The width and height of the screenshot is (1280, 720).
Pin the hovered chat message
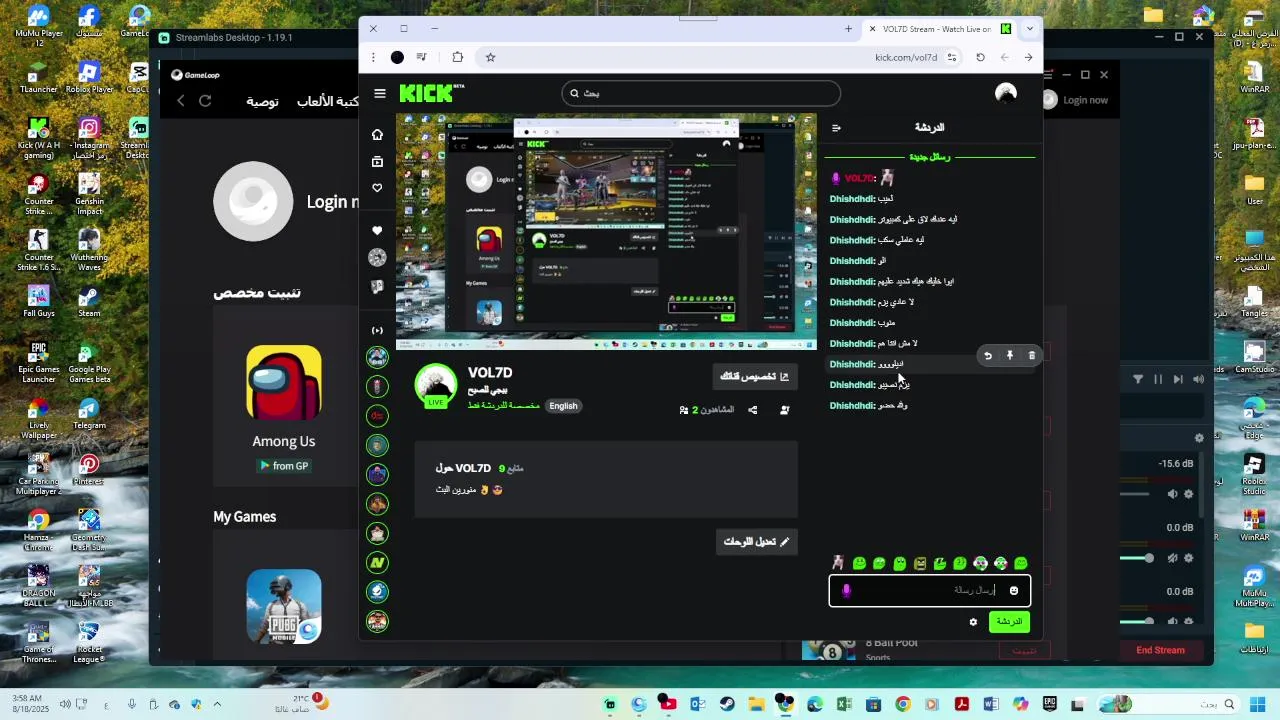1010,355
